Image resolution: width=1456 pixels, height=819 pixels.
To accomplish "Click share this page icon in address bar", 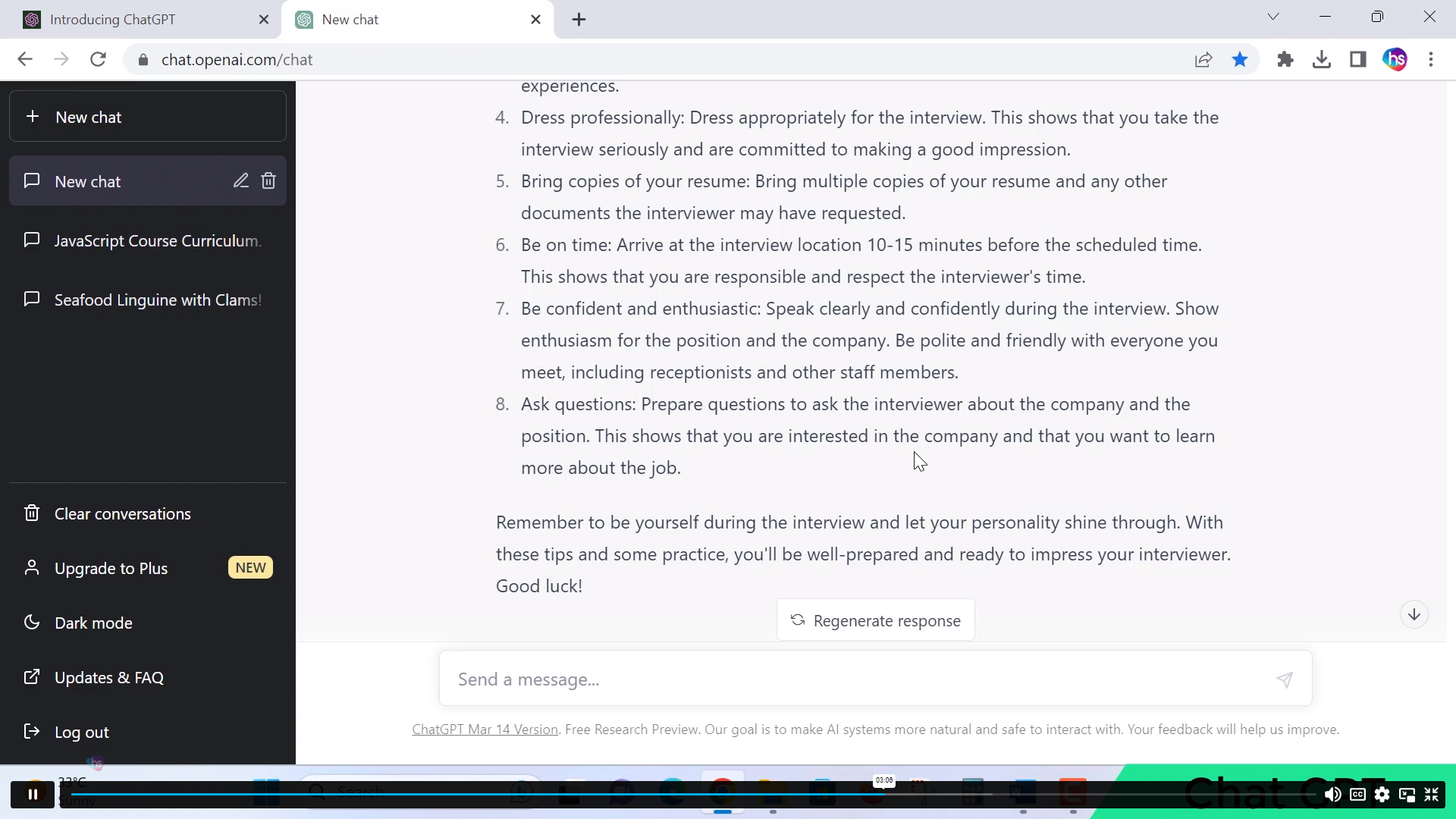I will [1203, 60].
